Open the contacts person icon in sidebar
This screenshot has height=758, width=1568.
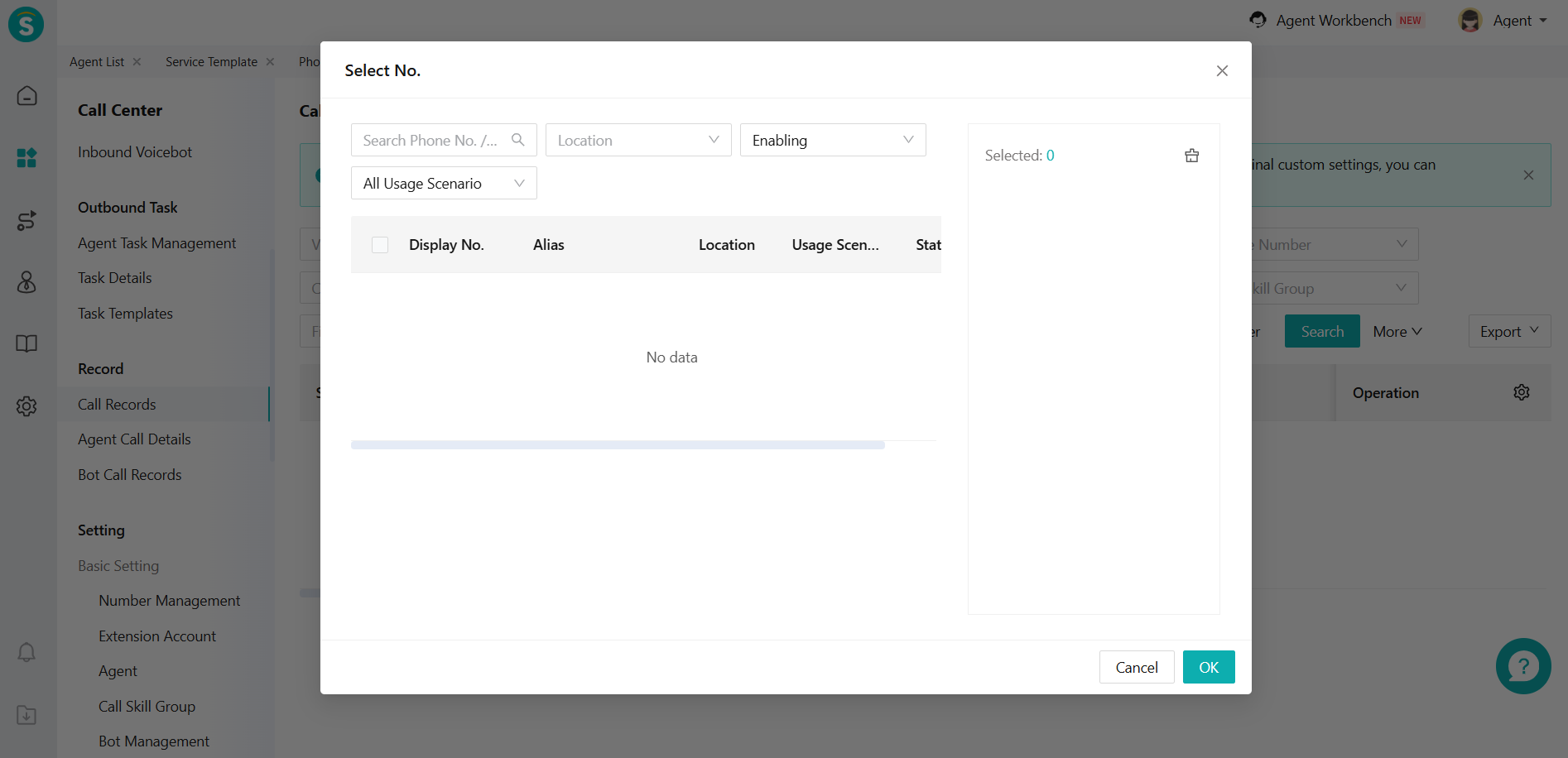pyautogui.click(x=26, y=282)
